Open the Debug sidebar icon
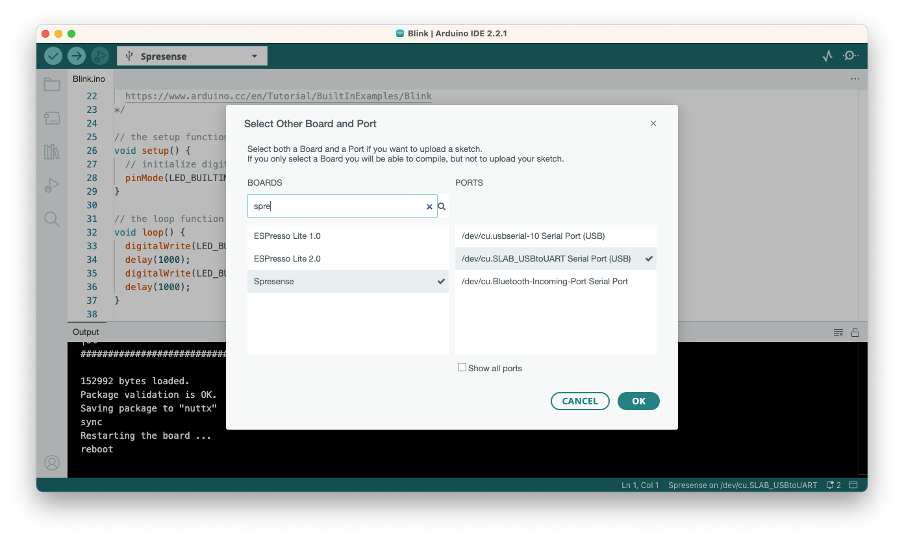The image size is (904, 540). point(52,185)
